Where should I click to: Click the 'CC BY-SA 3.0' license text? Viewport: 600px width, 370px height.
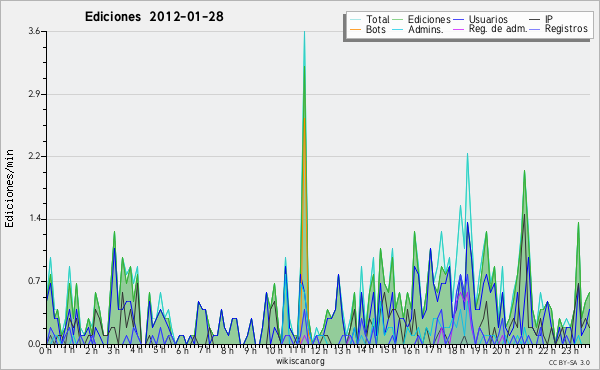569,363
